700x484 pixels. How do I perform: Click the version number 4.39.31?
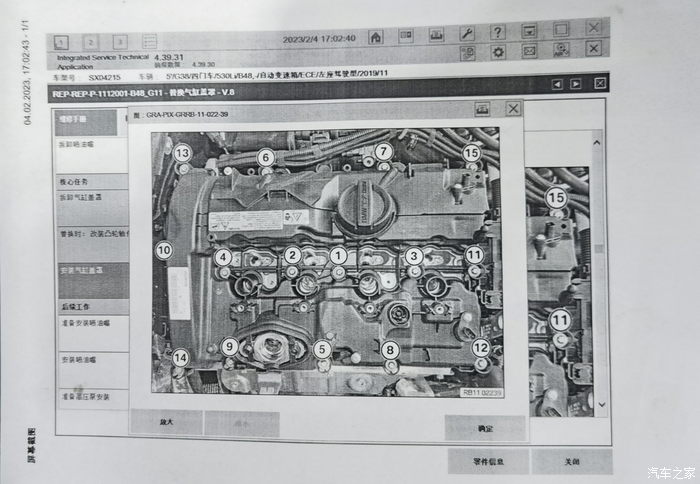[x=169, y=57]
